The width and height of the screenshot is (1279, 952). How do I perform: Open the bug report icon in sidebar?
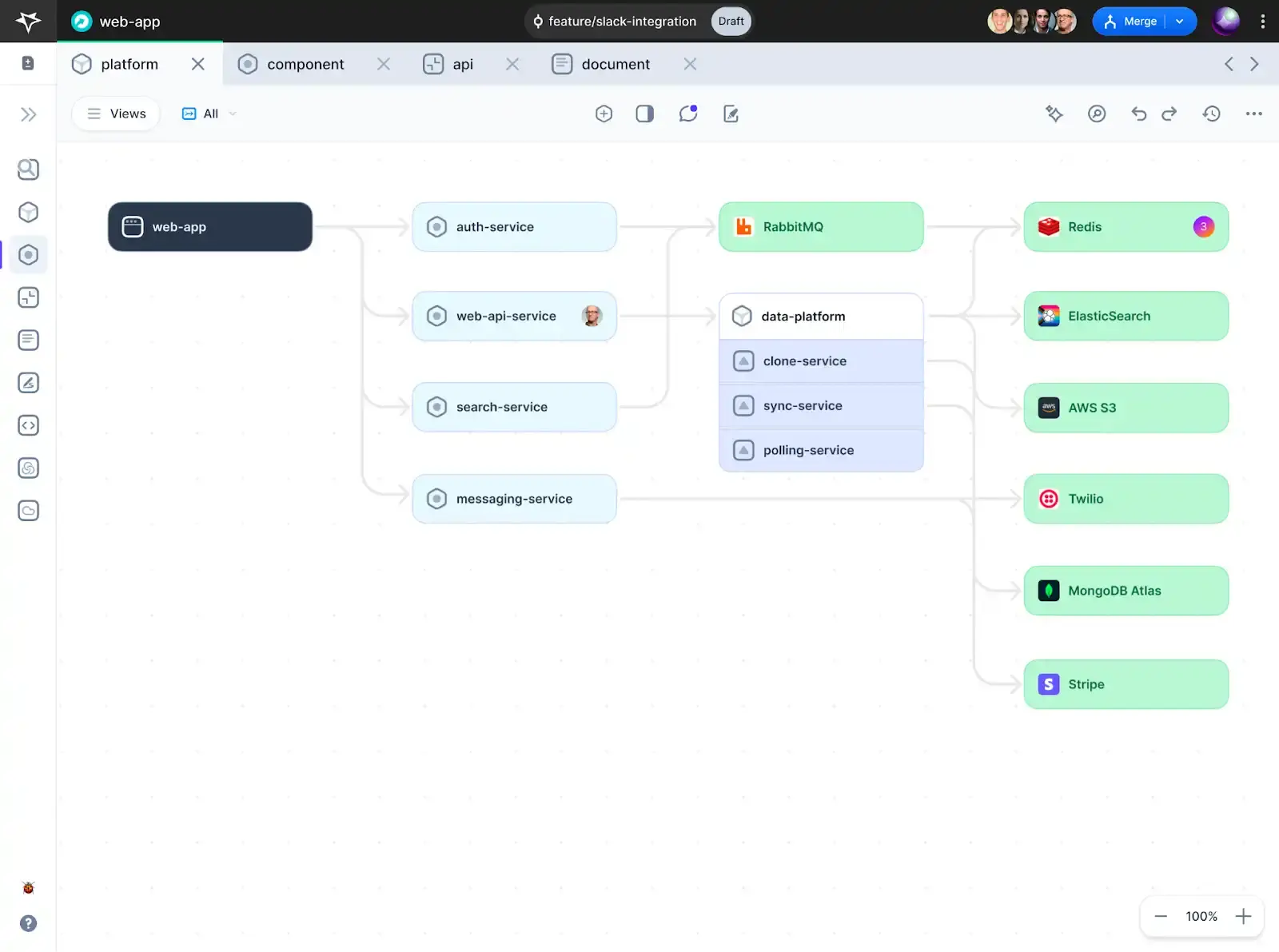tap(28, 887)
